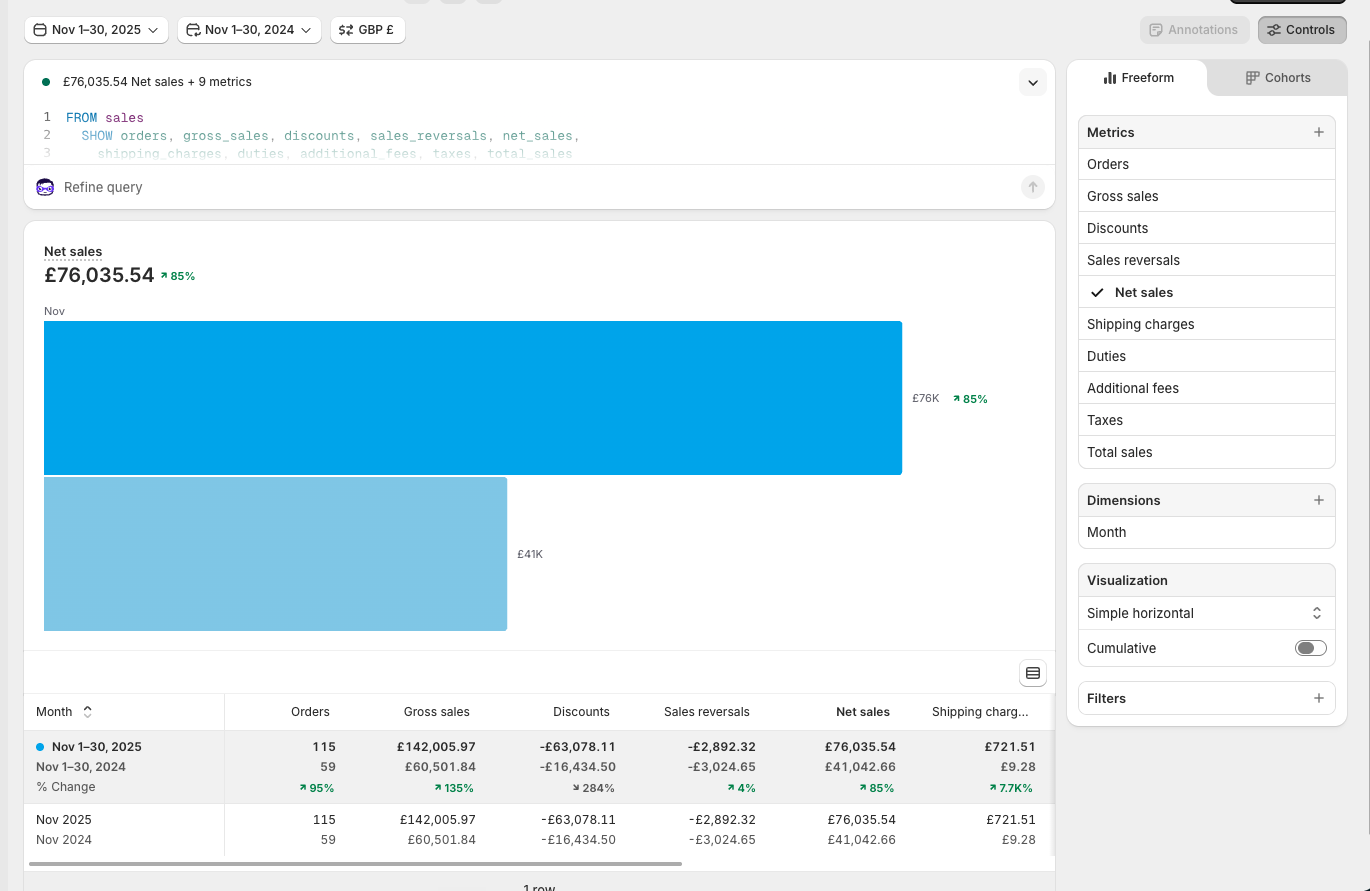The height and width of the screenshot is (891, 1370).
Task: Select the Taxes metric
Action: pos(1207,420)
